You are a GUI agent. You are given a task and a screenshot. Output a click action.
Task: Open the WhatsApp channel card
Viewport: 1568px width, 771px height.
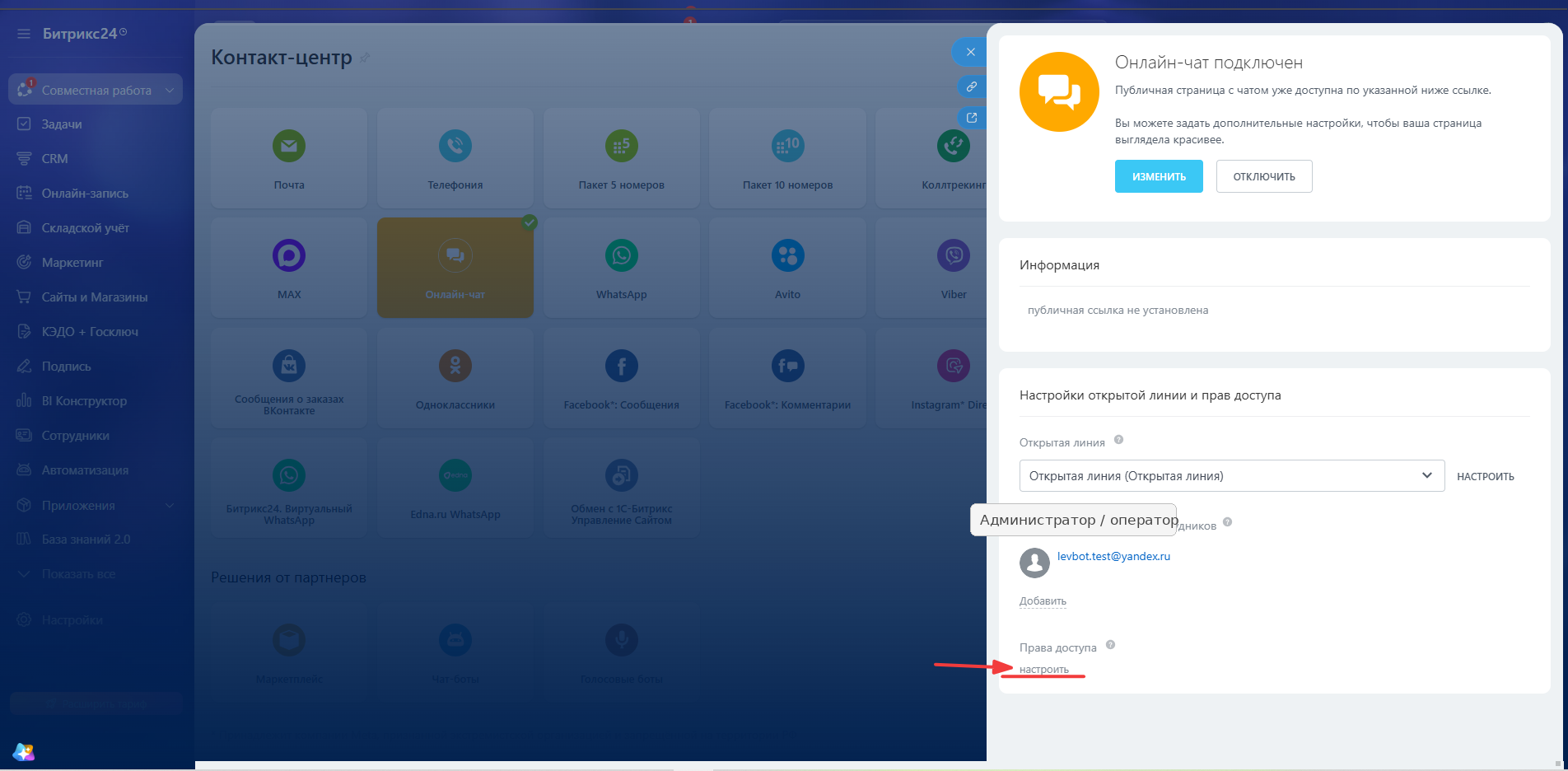(622, 268)
